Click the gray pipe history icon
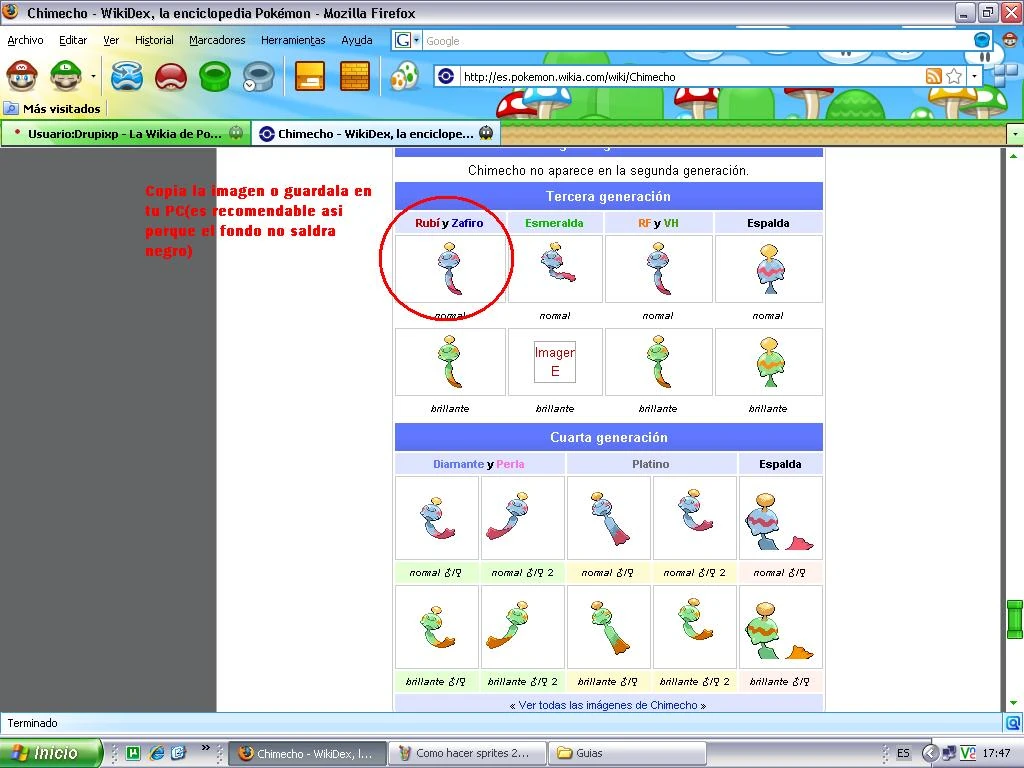 (259, 76)
